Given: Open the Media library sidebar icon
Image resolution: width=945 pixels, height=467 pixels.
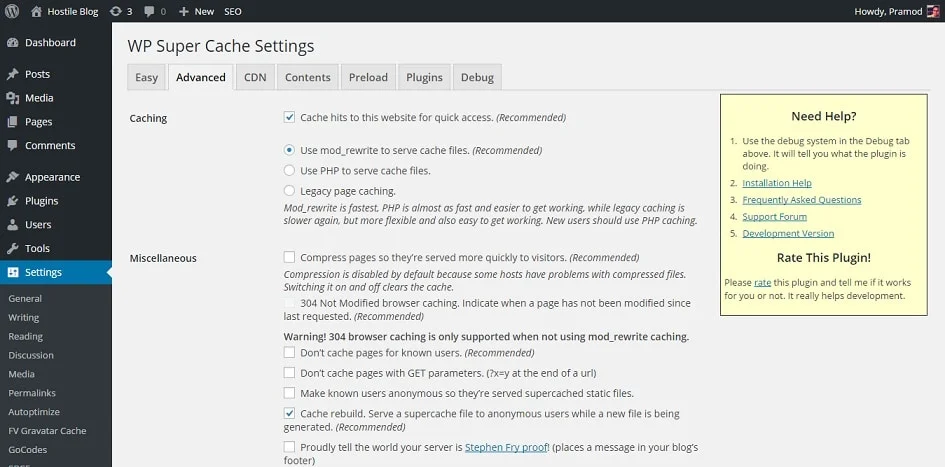Looking at the screenshot, I should [x=12, y=98].
